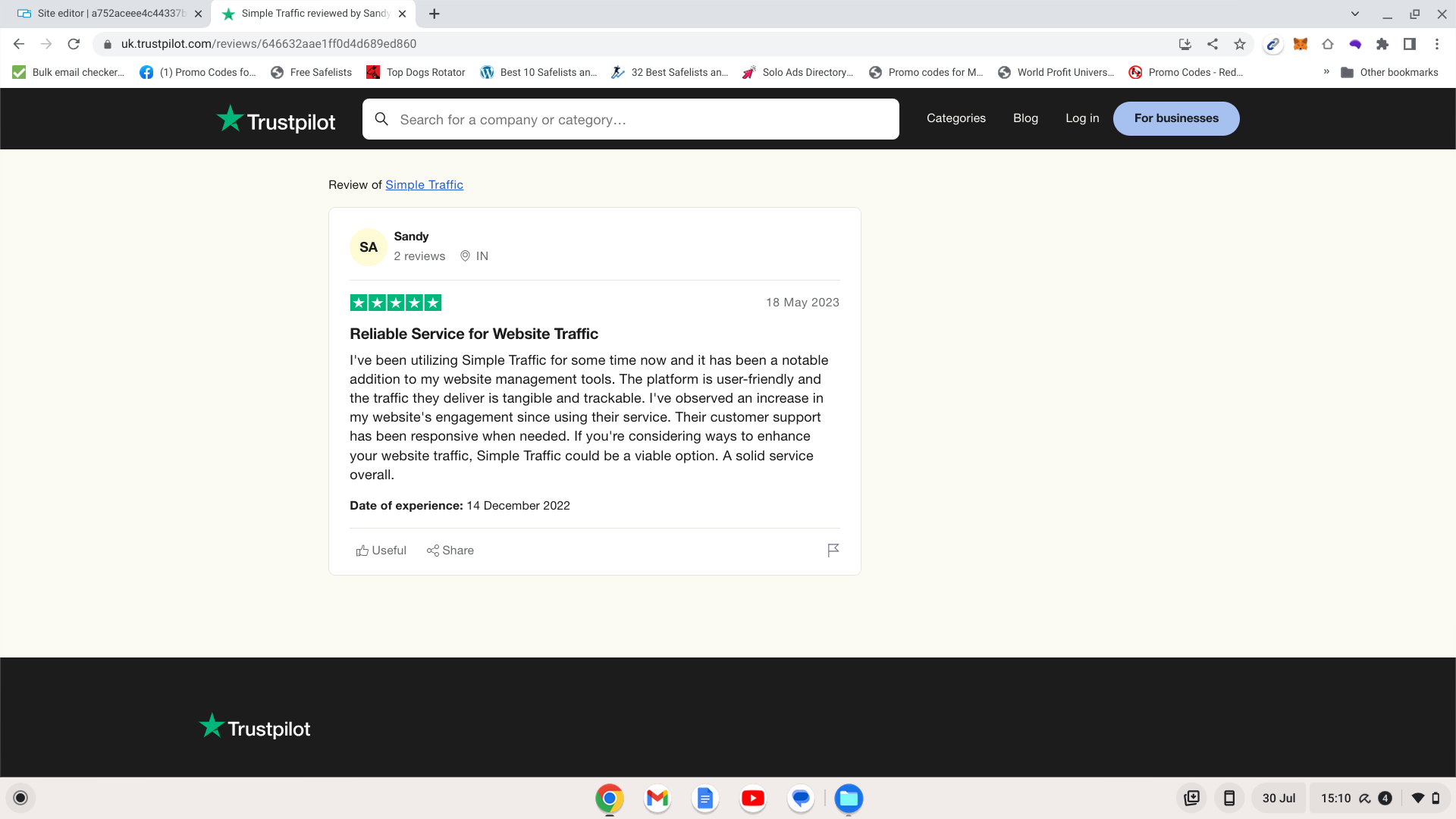Open Chrome extensions puzzle icon
The width and height of the screenshot is (1456, 819).
[x=1382, y=44]
